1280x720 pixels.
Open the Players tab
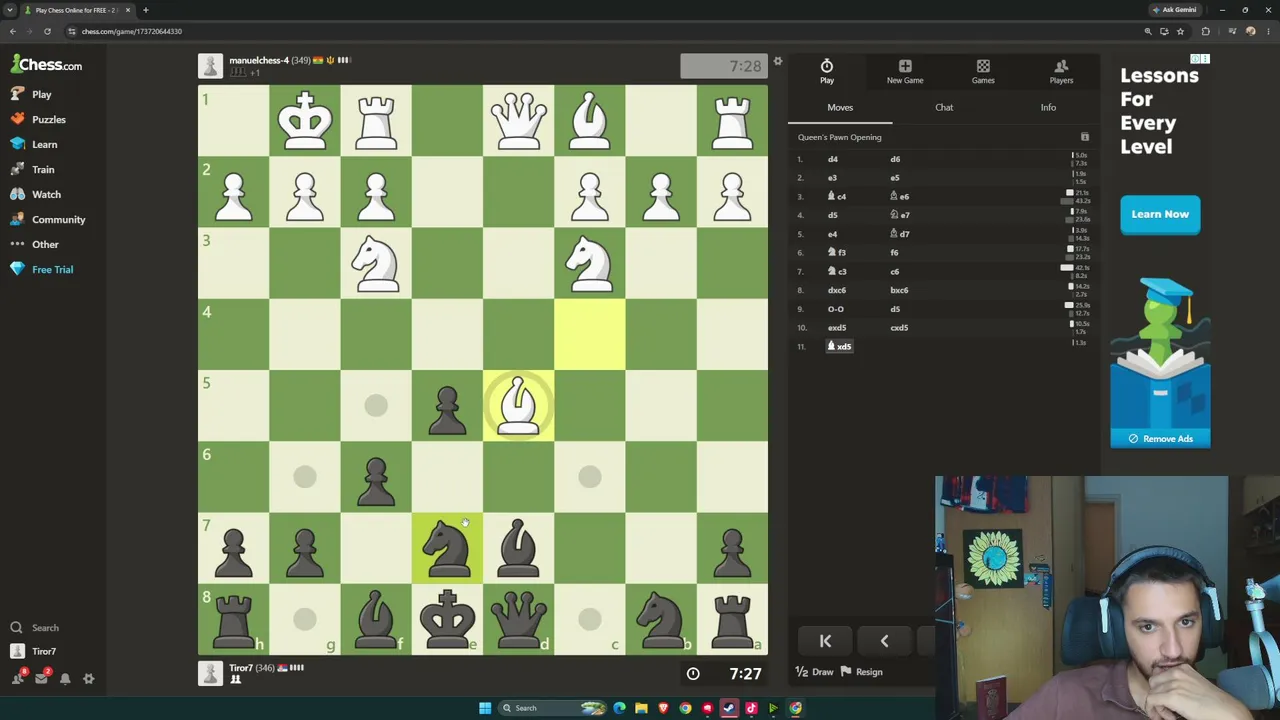pyautogui.click(x=1061, y=71)
